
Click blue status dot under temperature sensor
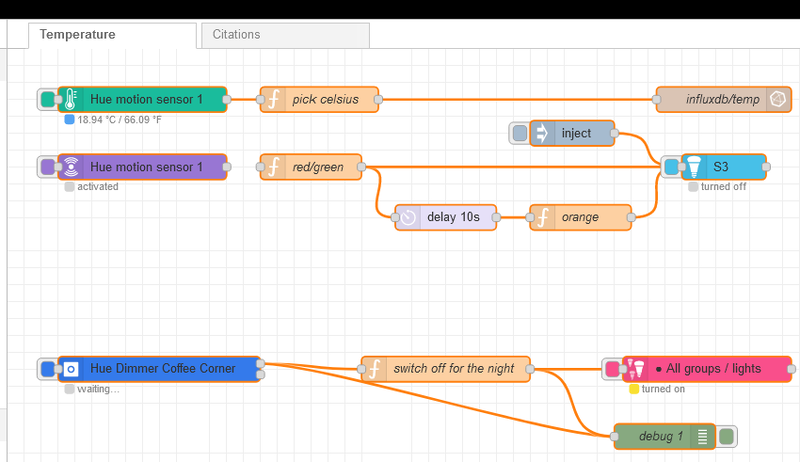(69, 120)
